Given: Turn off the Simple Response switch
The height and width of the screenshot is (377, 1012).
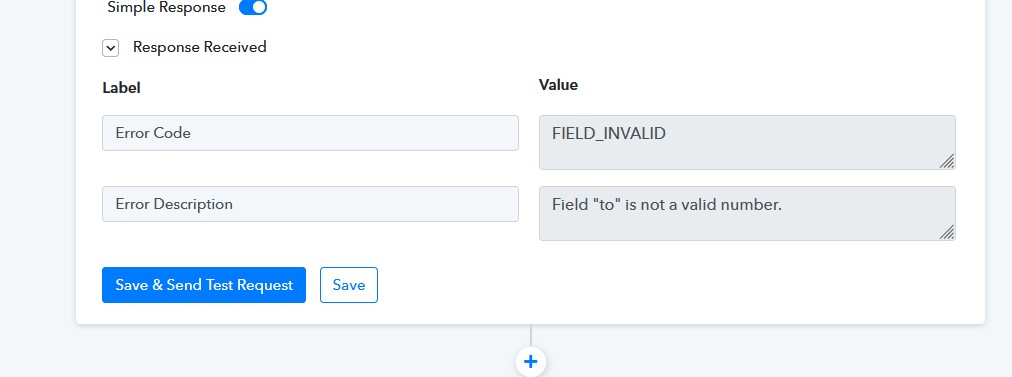Looking at the screenshot, I should pyautogui.click(x=253, y=8).
